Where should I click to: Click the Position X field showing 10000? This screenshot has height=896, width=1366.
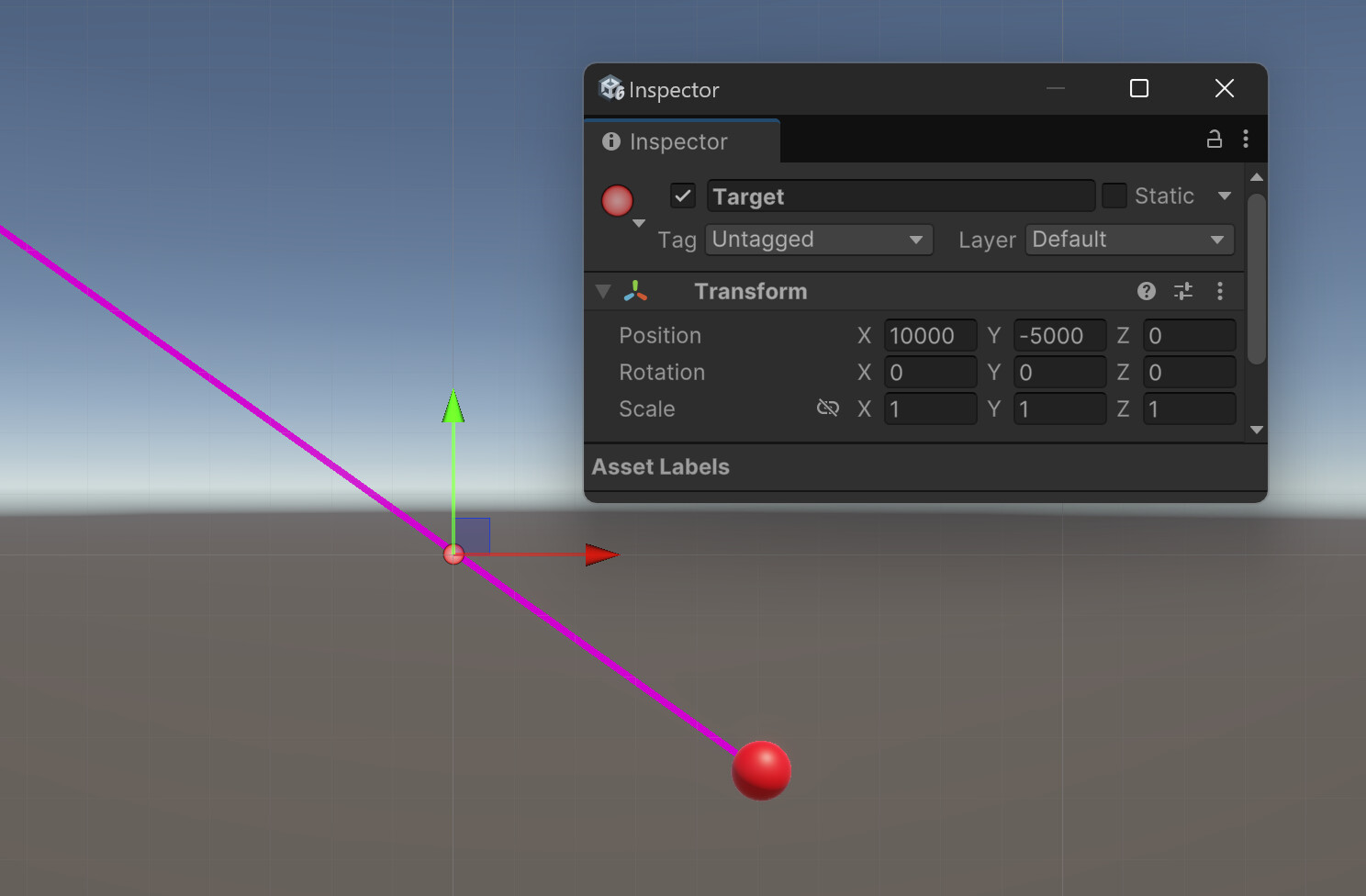(930, 335)
